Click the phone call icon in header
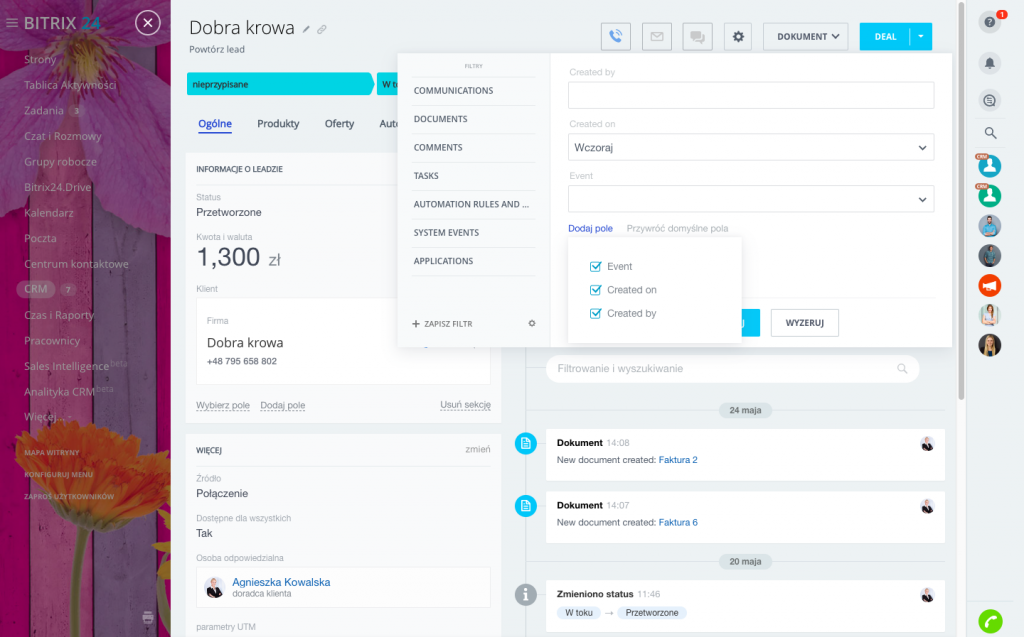 pyautogui.click(x=616, y=37)
